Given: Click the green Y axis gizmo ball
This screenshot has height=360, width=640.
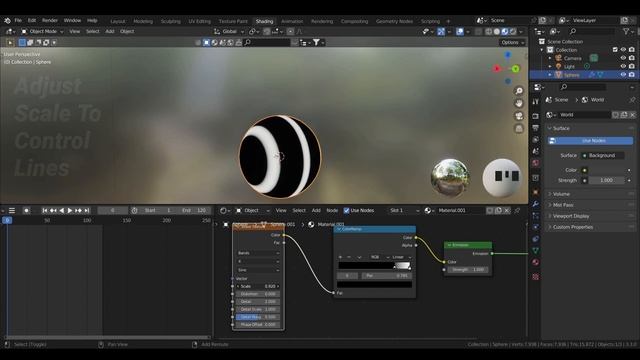Looking at the screenshot, I should click(516, 69).
